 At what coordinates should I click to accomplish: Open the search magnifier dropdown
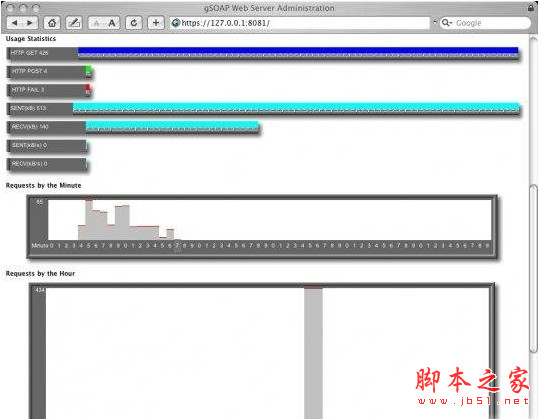tap(447, 23)
